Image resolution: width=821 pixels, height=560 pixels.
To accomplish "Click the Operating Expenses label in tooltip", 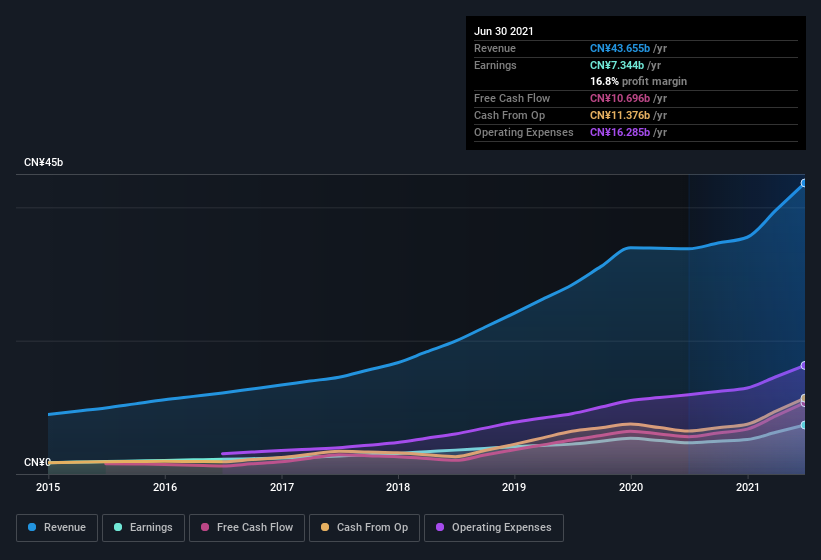I will 524,132.
